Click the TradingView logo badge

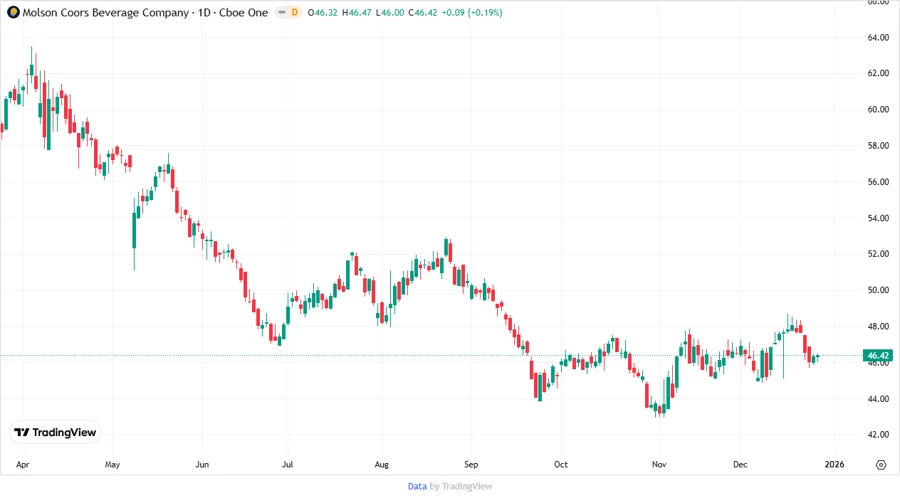coord(55,433)
